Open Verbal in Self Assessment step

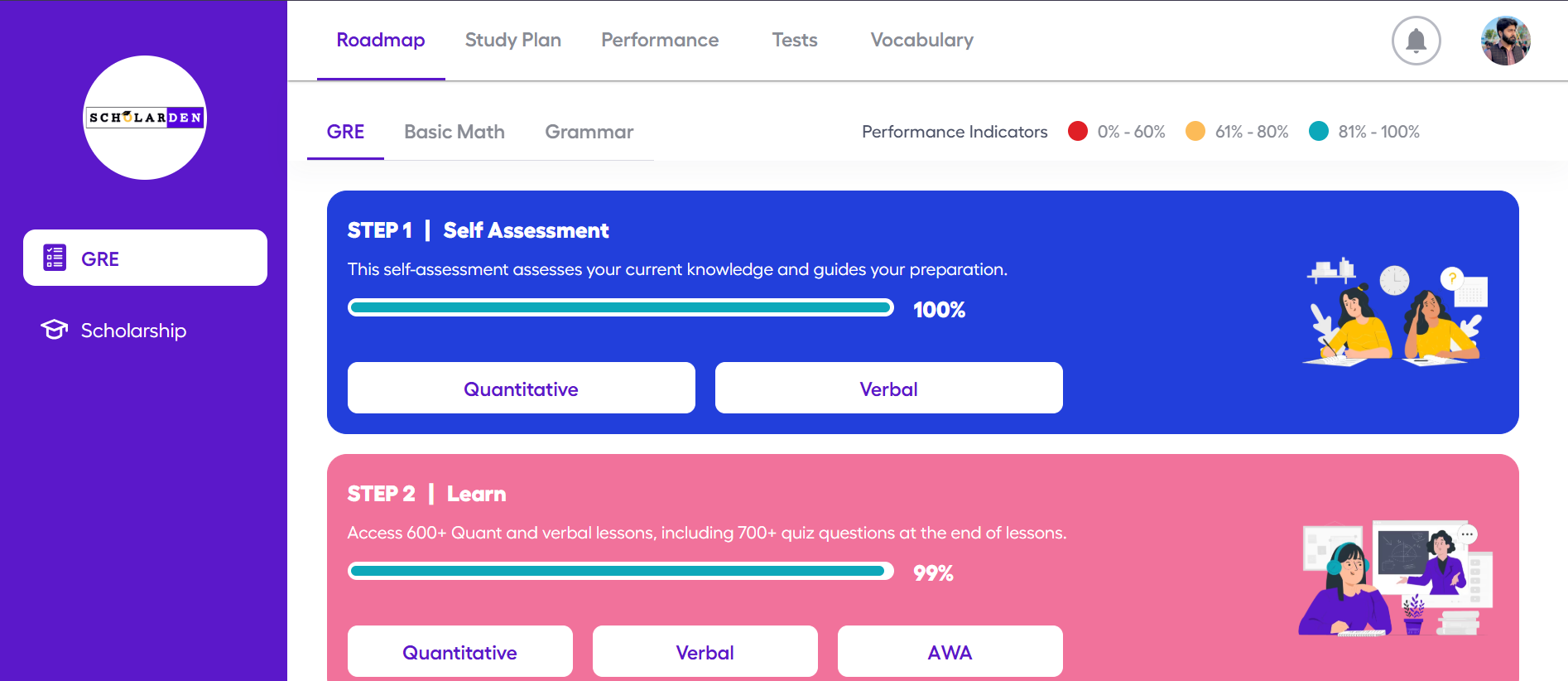click(888, 389)
